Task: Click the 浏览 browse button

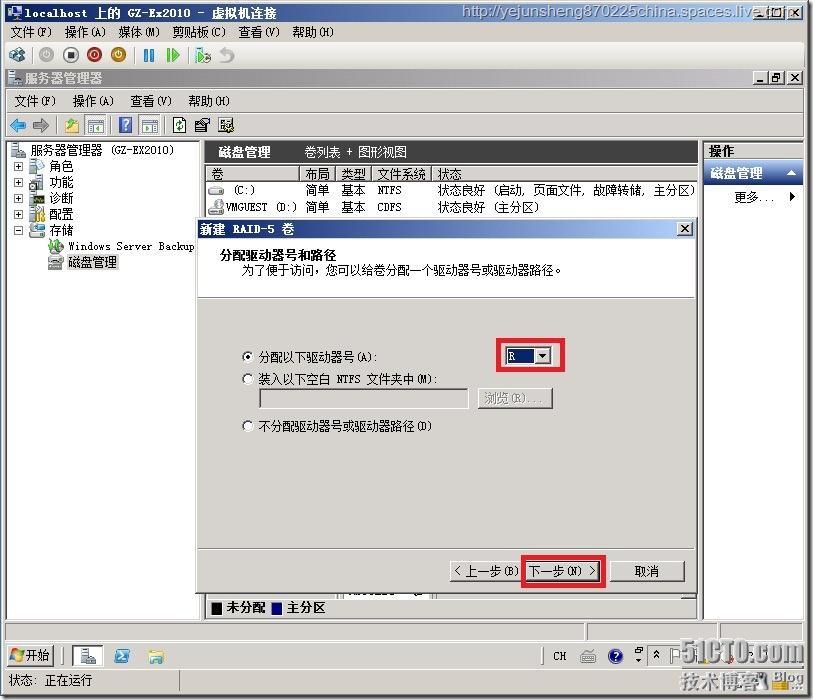Action: [515, 398]
